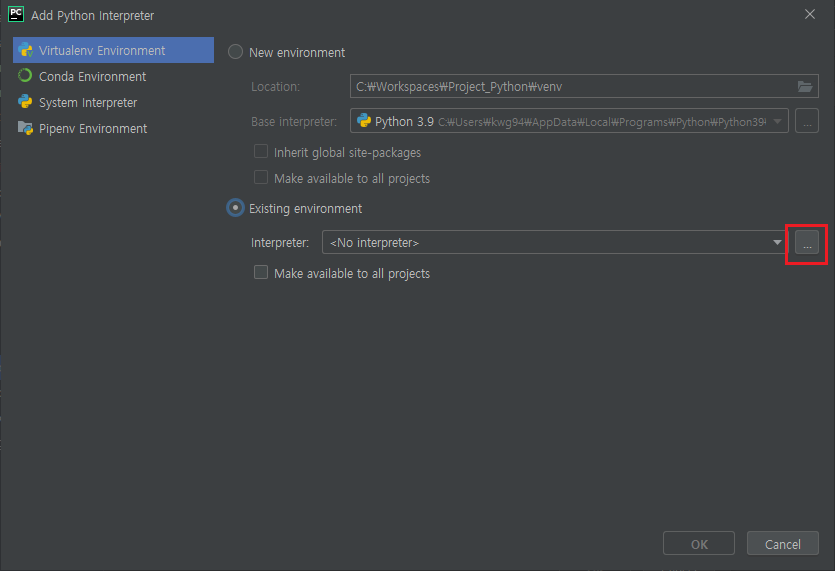The width and height of the screenshot is (835, 571).
Task: Browse base interpreter with ellipsis button
Action: pyautogui.click(x=807, y=121)
